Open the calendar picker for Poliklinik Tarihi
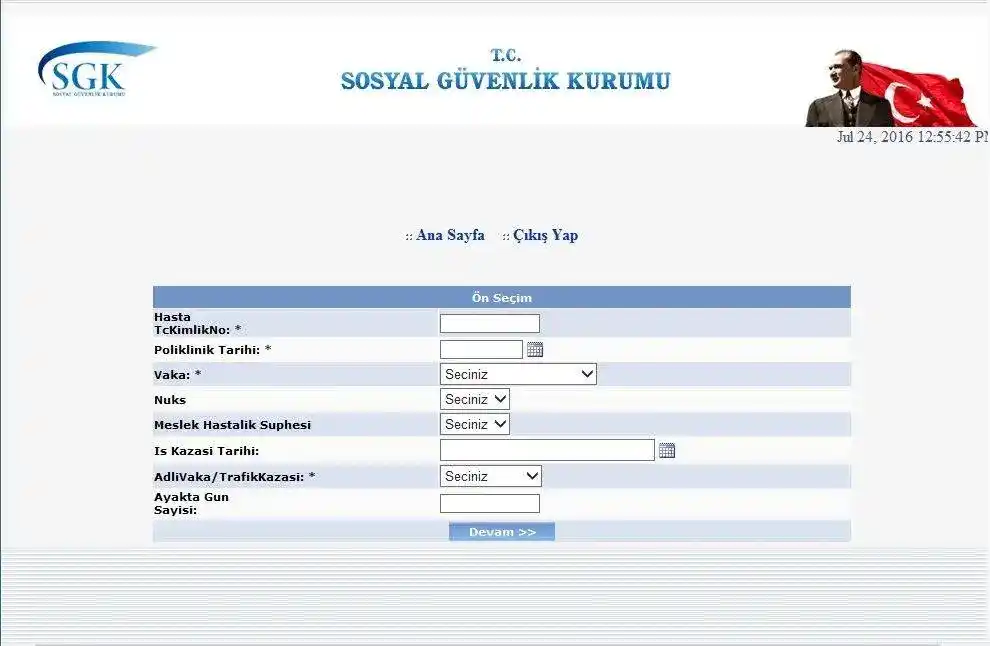990x646 pixels. click(535, 349)
